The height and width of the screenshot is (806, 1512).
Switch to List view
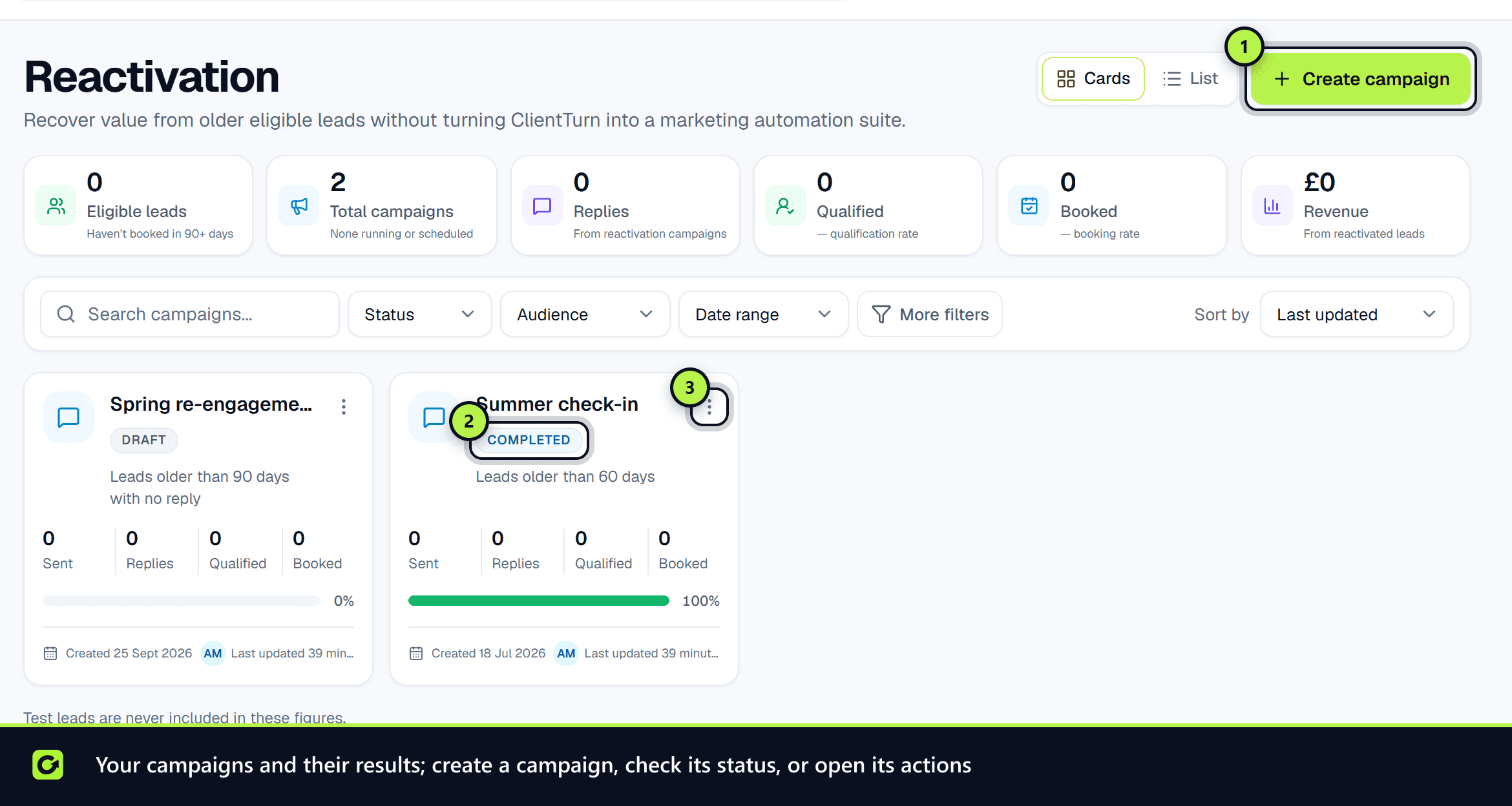point(1190,79)
